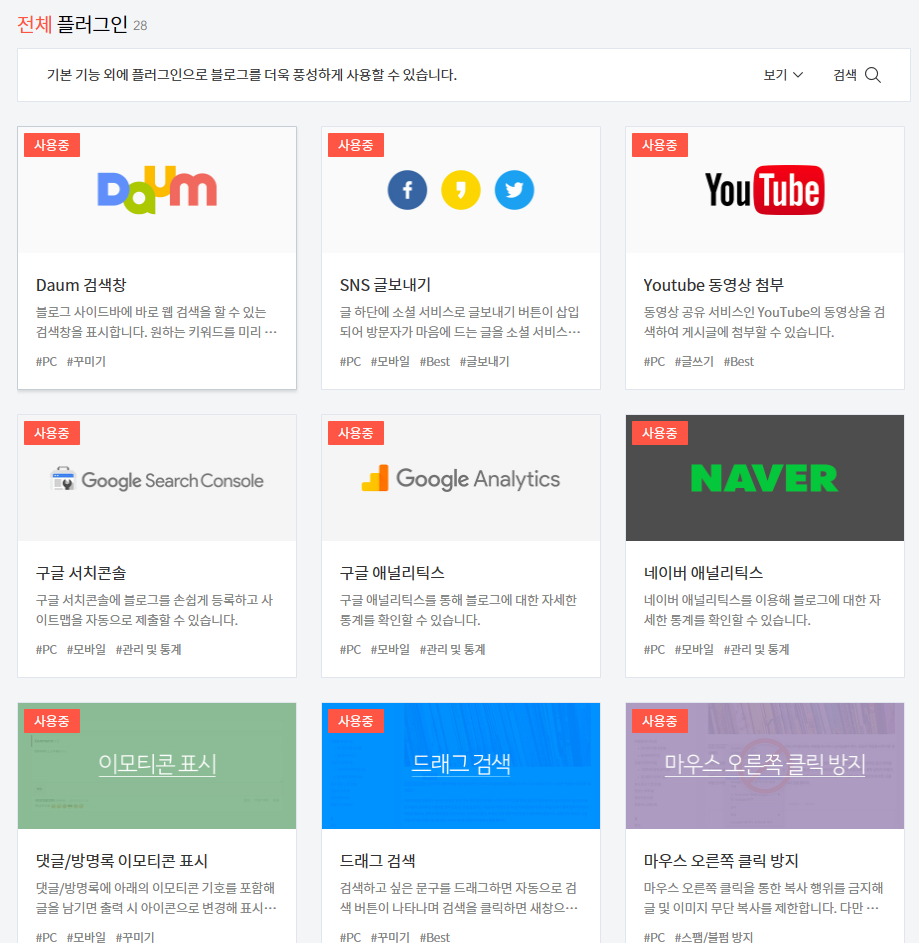Click 네이버 애널리틱스 description text
919x943 pixels.
(762, 610)
